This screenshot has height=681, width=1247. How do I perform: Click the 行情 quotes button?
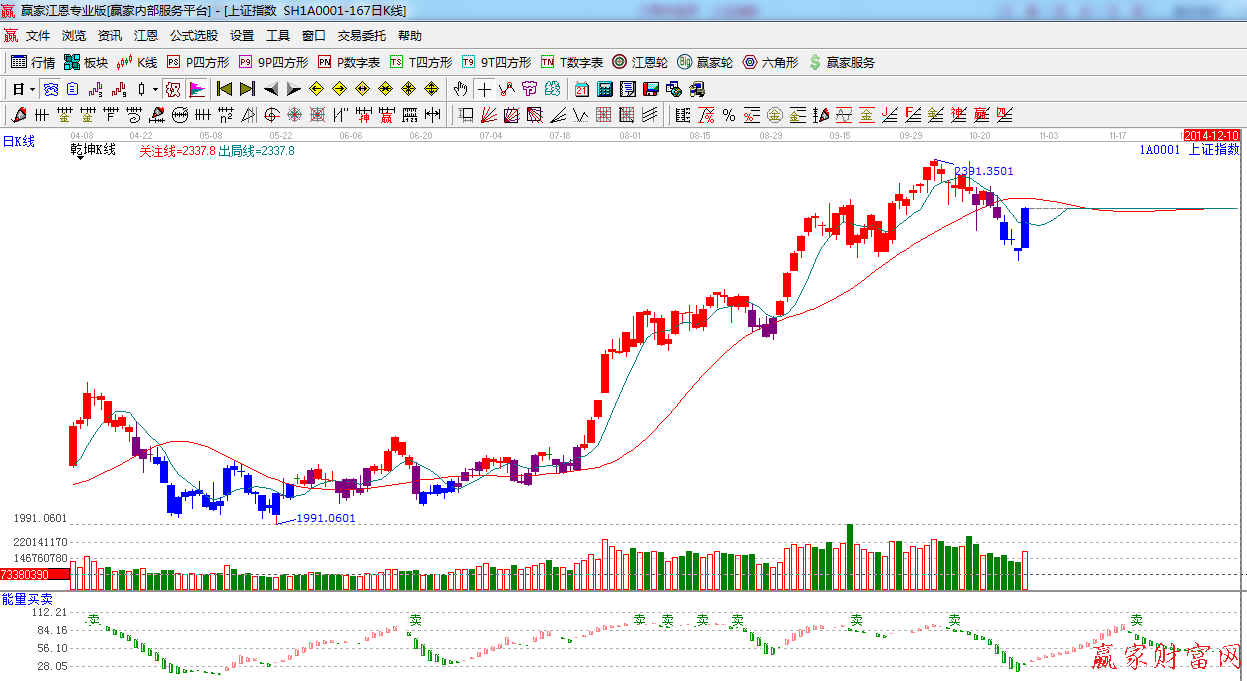coord(33,62)
